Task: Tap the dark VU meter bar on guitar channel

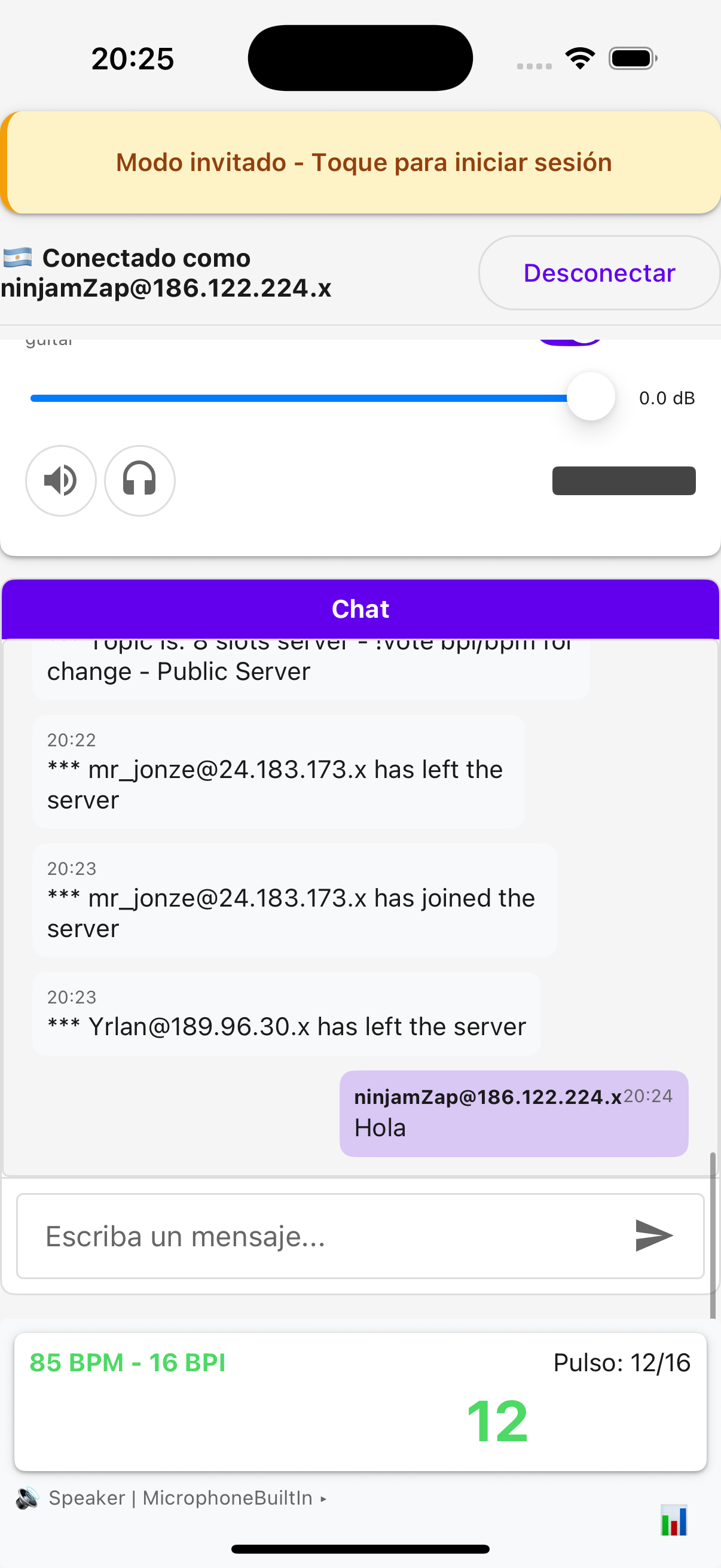Action: [x=624, y=481]
